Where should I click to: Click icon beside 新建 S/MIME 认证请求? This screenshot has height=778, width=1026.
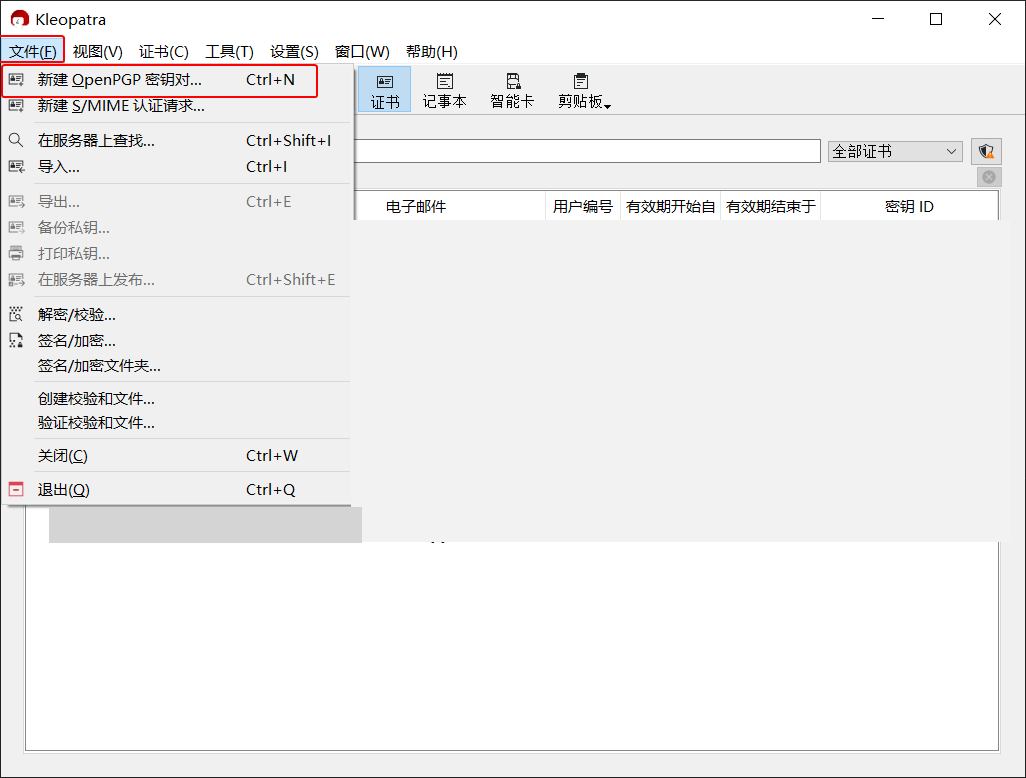[16, 105]
